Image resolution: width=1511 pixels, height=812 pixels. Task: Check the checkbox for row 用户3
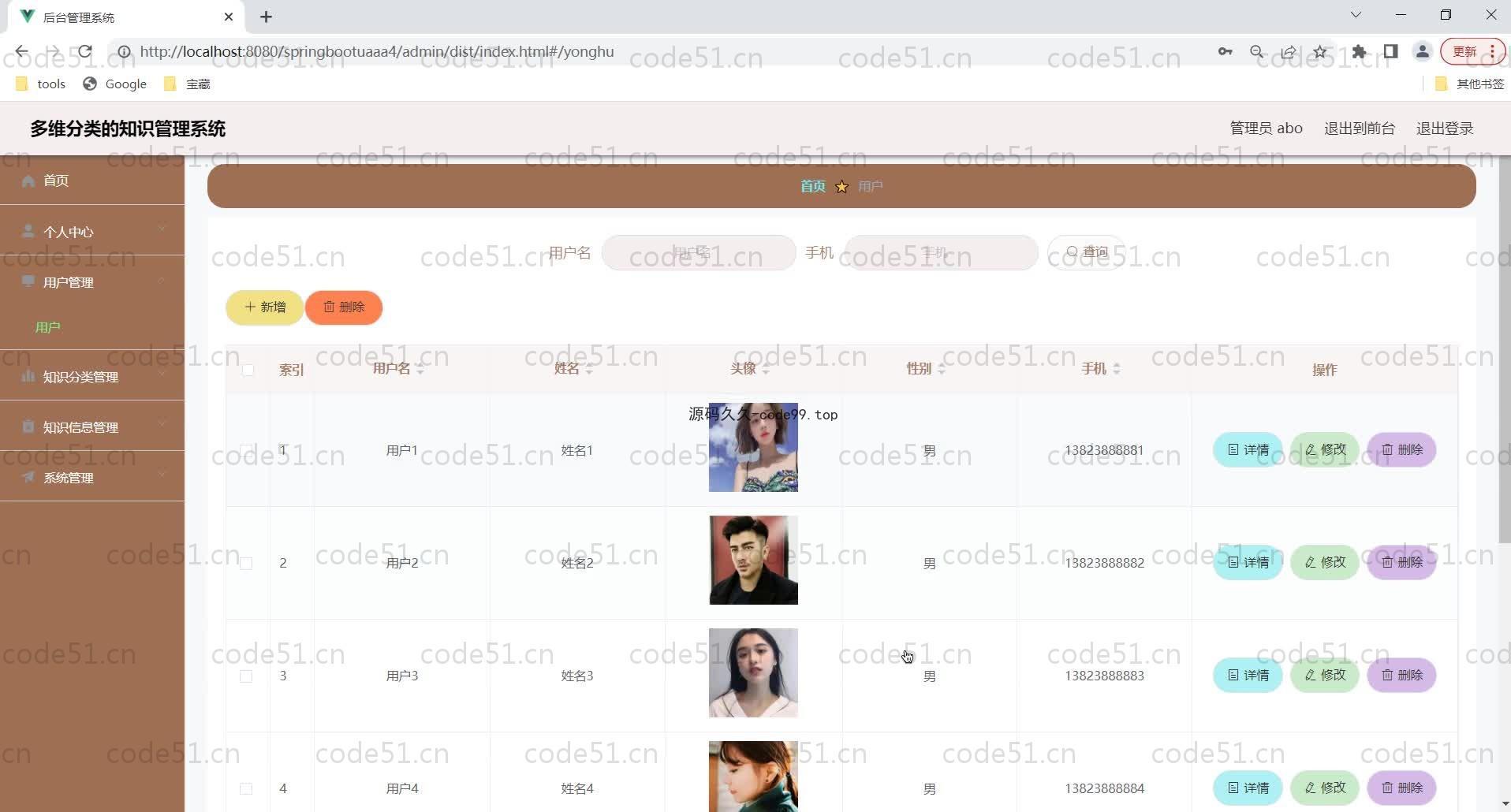pyautogui.click(x=246, y=676)
